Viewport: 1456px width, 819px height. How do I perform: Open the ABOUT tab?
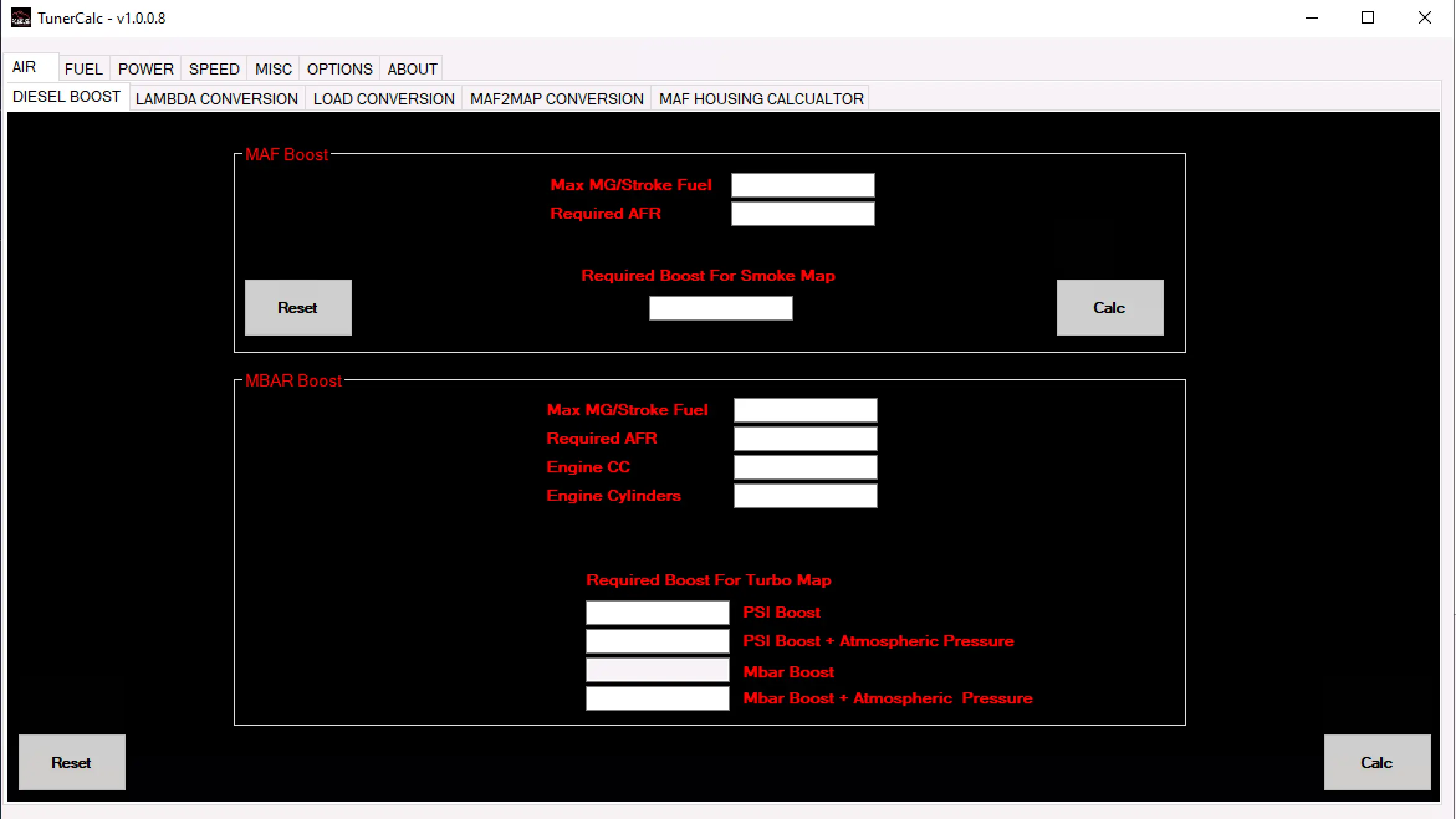click(412, 68)
